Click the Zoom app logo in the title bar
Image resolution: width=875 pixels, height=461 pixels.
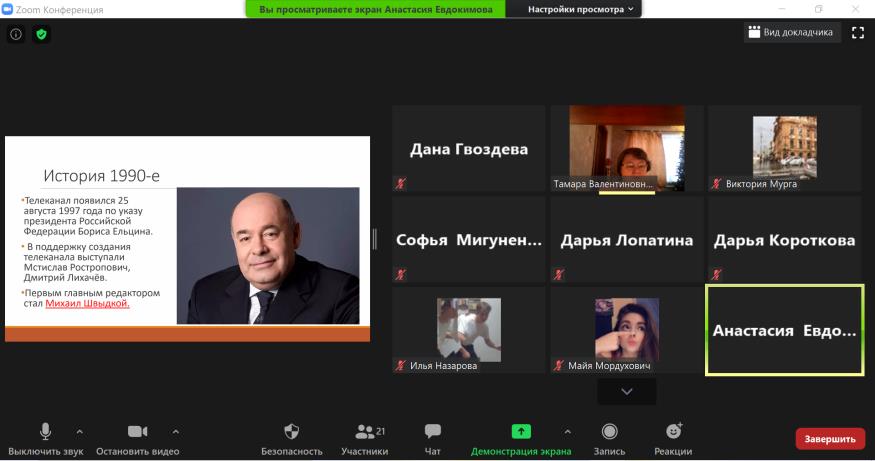(x=7, y=9)
